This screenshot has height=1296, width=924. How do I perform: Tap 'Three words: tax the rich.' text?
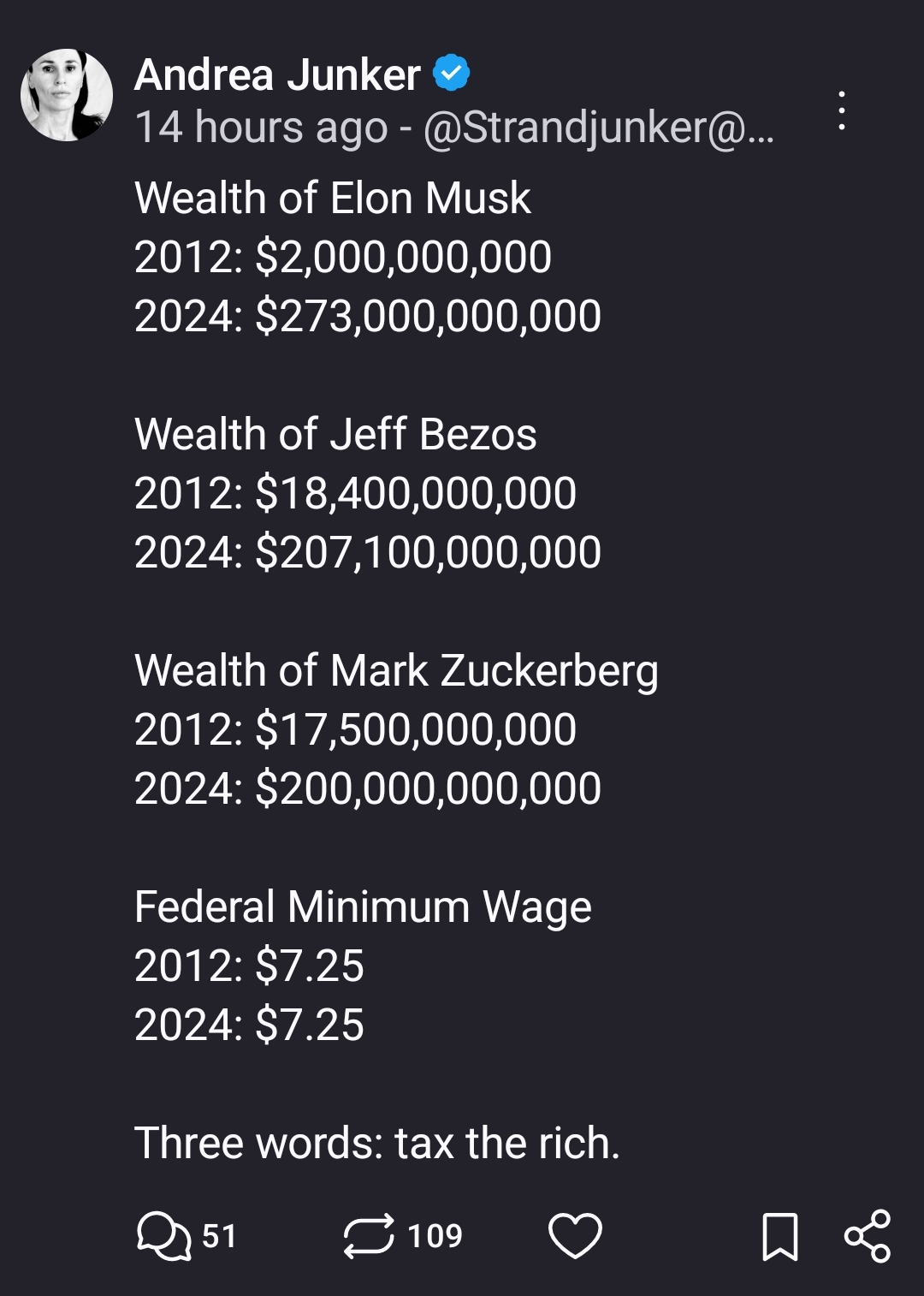[377, 1144]
